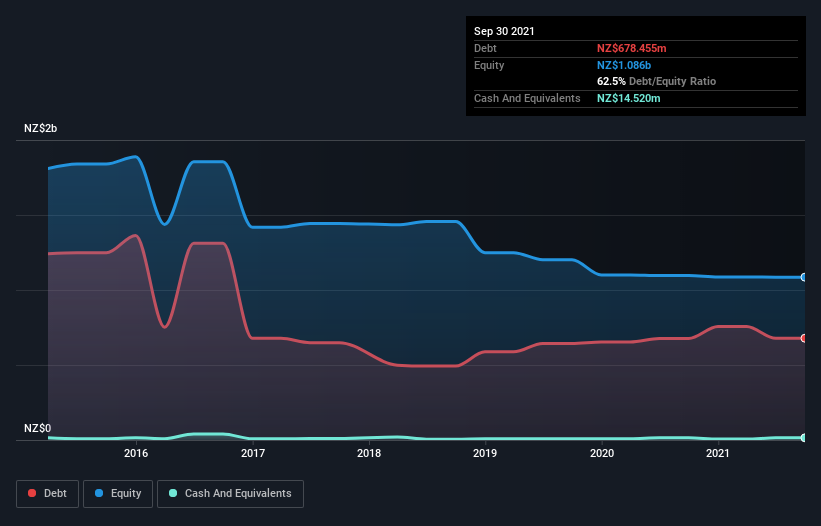Select the 62.5% Debt/Equity Ratio text
The width and height of the screenshot is (821, 526).
(x=656, y=81)
